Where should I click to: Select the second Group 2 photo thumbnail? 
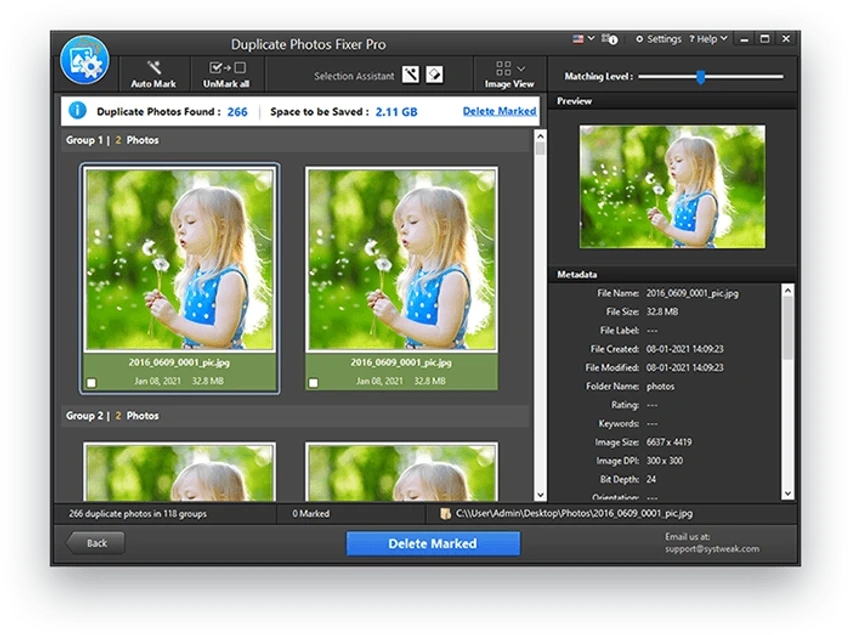click(401, 472)
